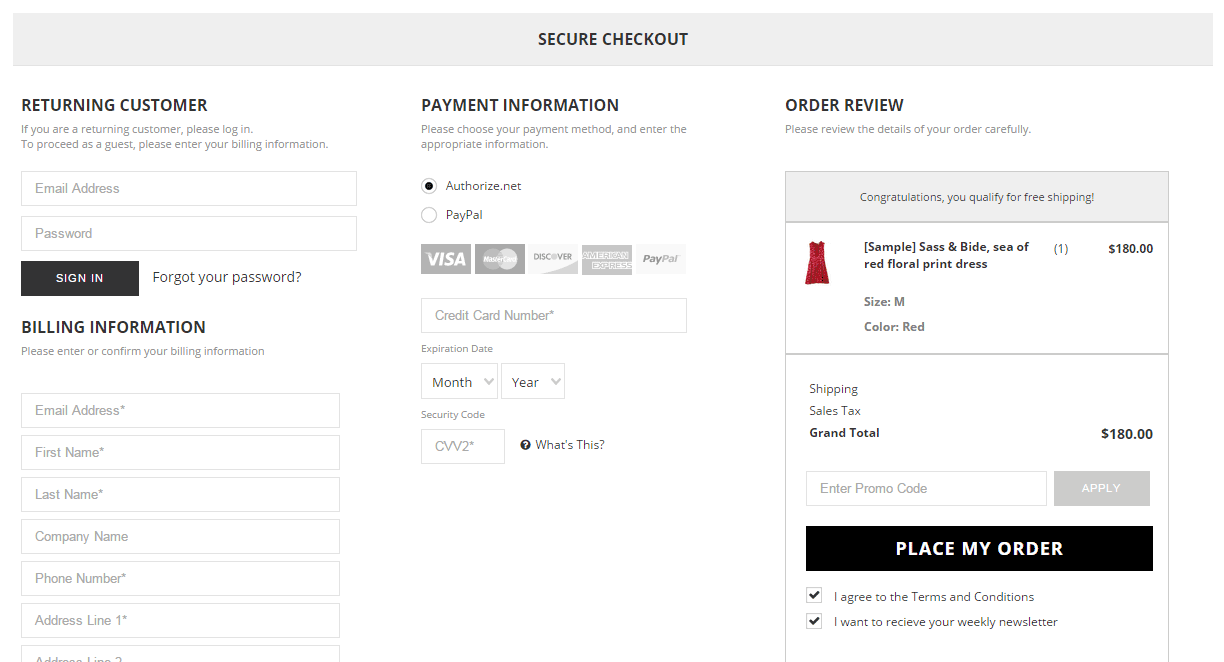
Task: Select the Authorize.net payment option
Action: [x=429, y=186]
